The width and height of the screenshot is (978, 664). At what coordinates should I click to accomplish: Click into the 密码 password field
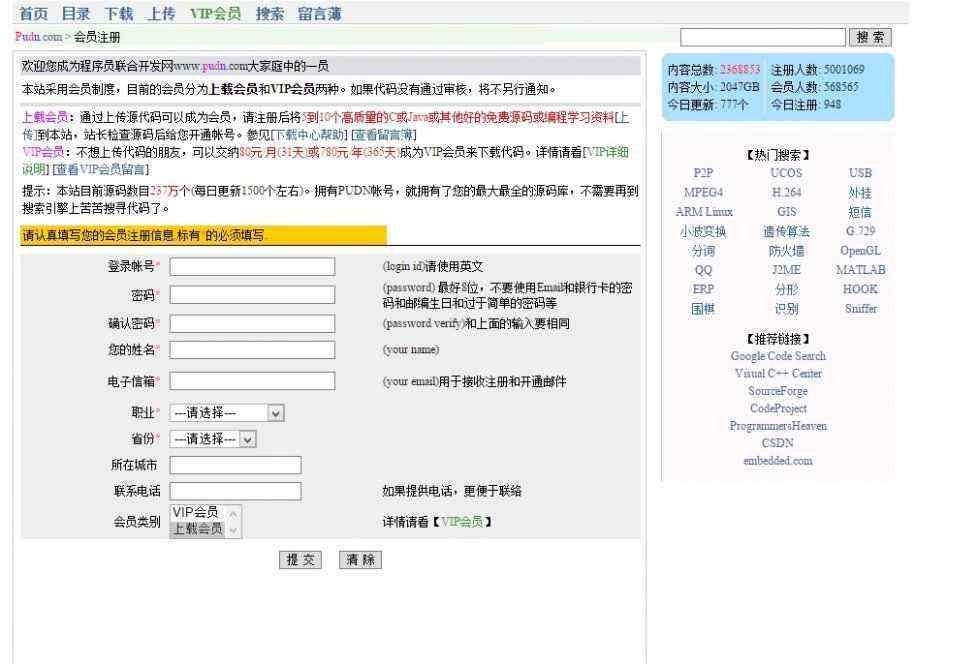[x=252, y=295]
